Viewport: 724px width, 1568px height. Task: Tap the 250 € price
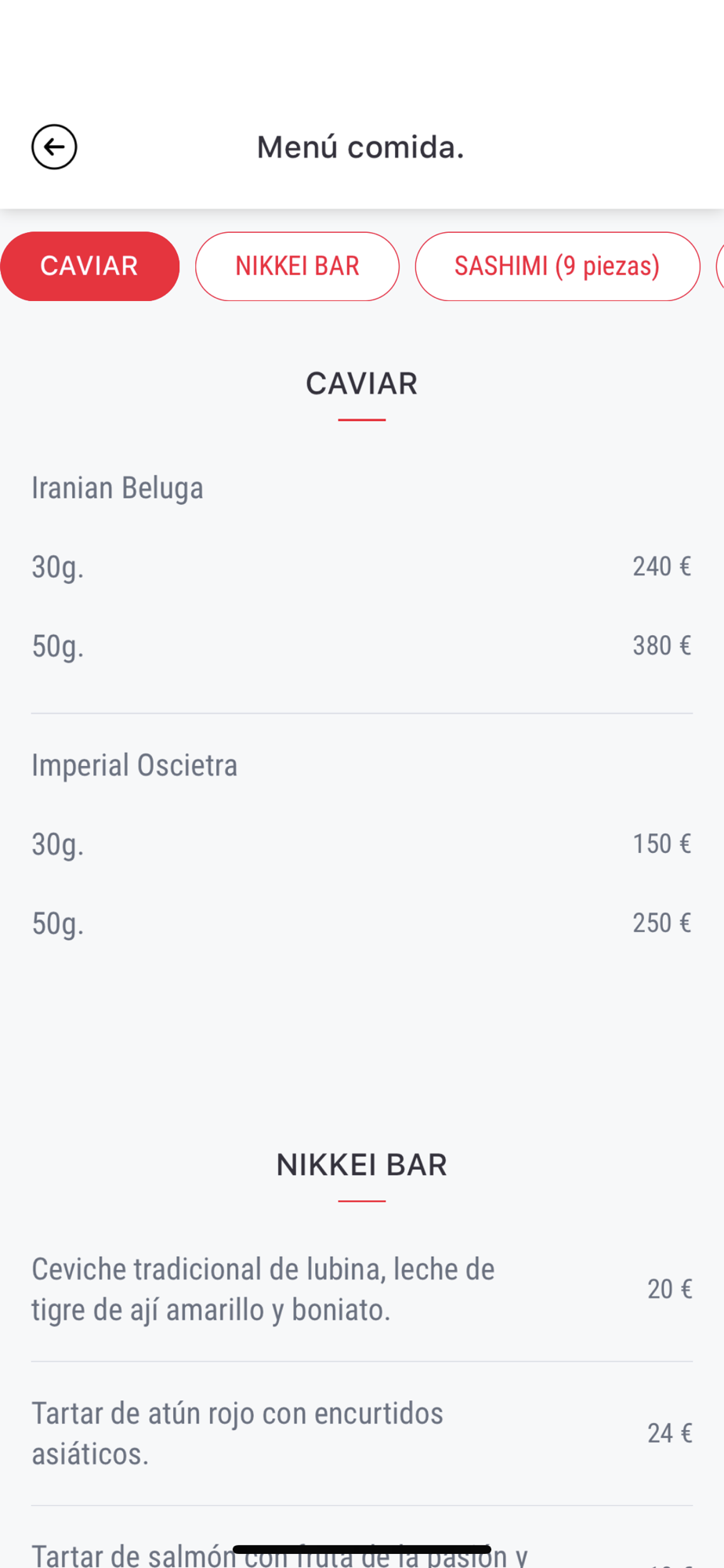(661, 923)
